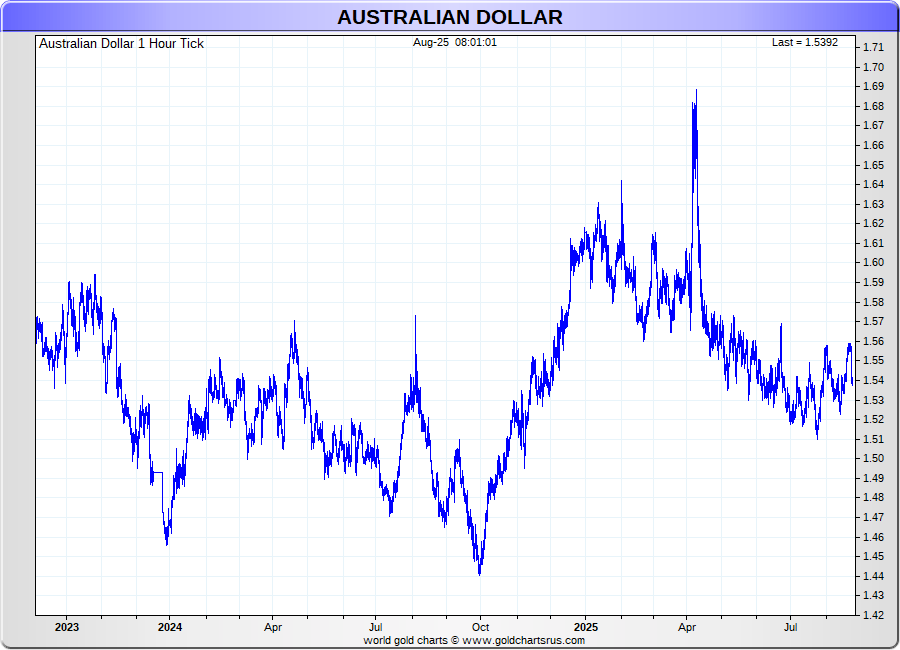The image size is (900, 650).
Task: Select the 2025 x-axis label
Action: click(x=585, y=628)
